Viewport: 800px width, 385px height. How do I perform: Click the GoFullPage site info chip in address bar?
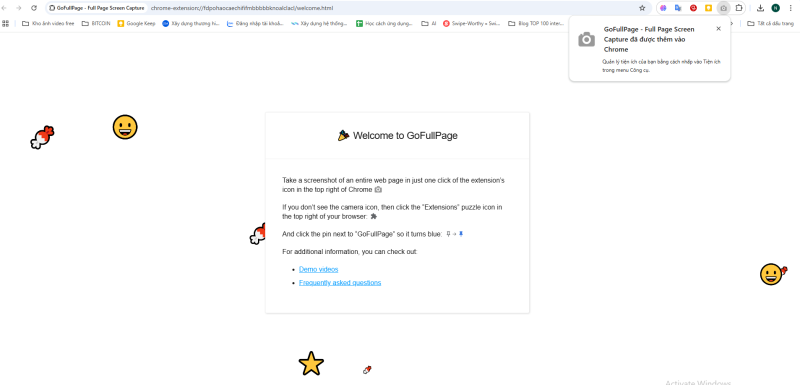coord(97,8)
